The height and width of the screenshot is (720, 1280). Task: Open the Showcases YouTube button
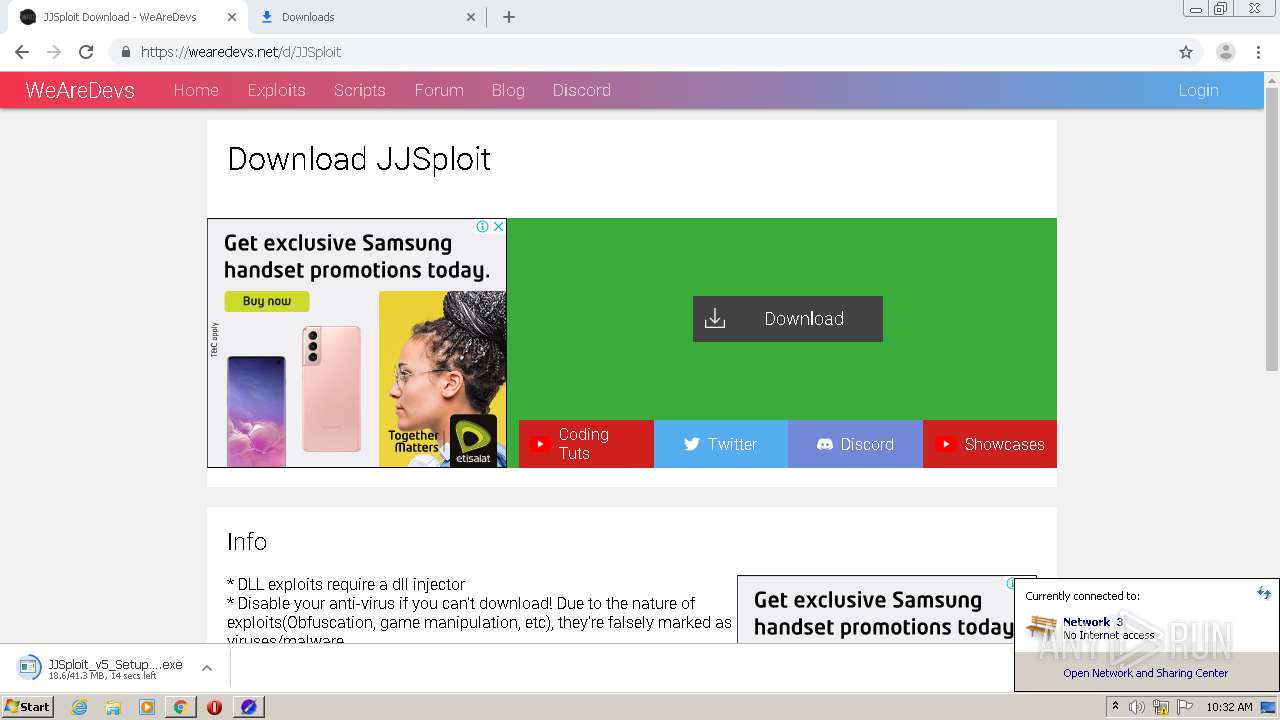[x=990, y=444]
